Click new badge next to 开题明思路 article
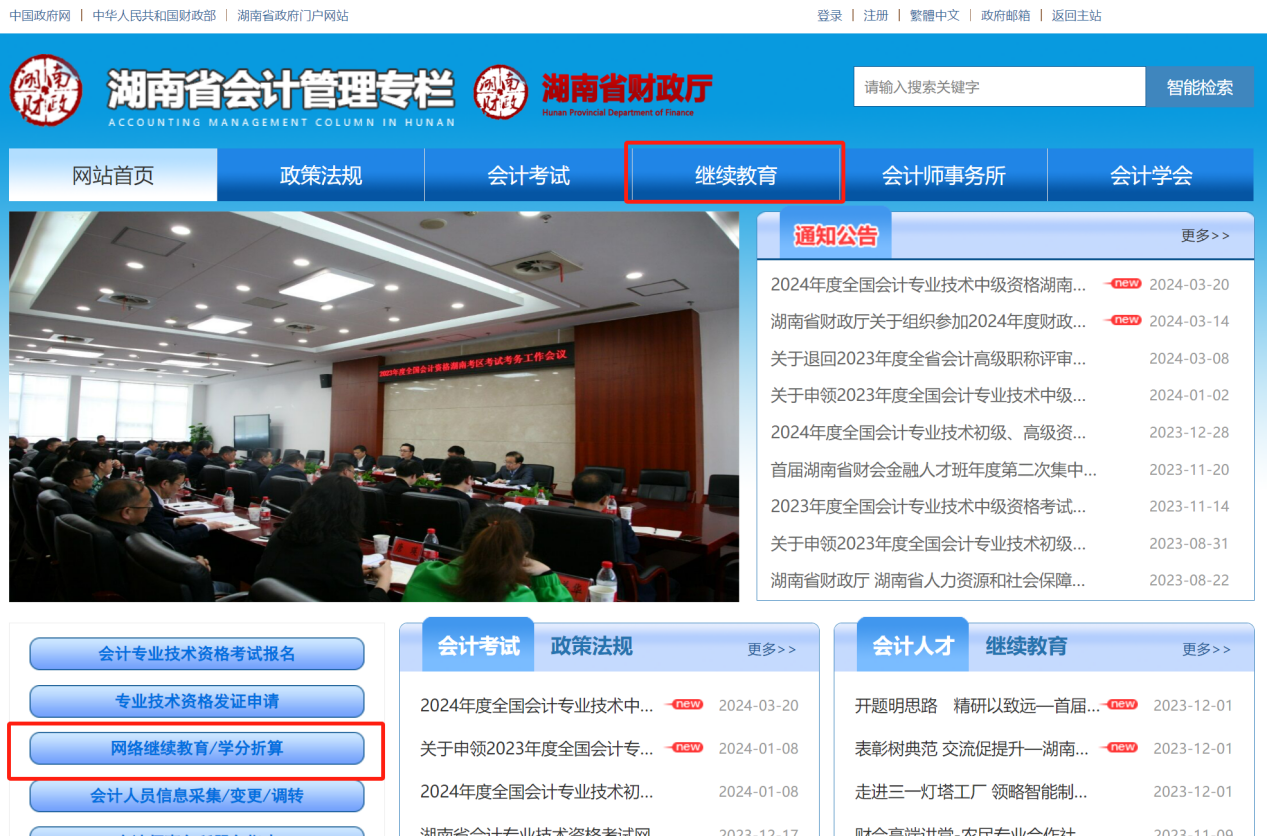 (x=1121, y=705)
